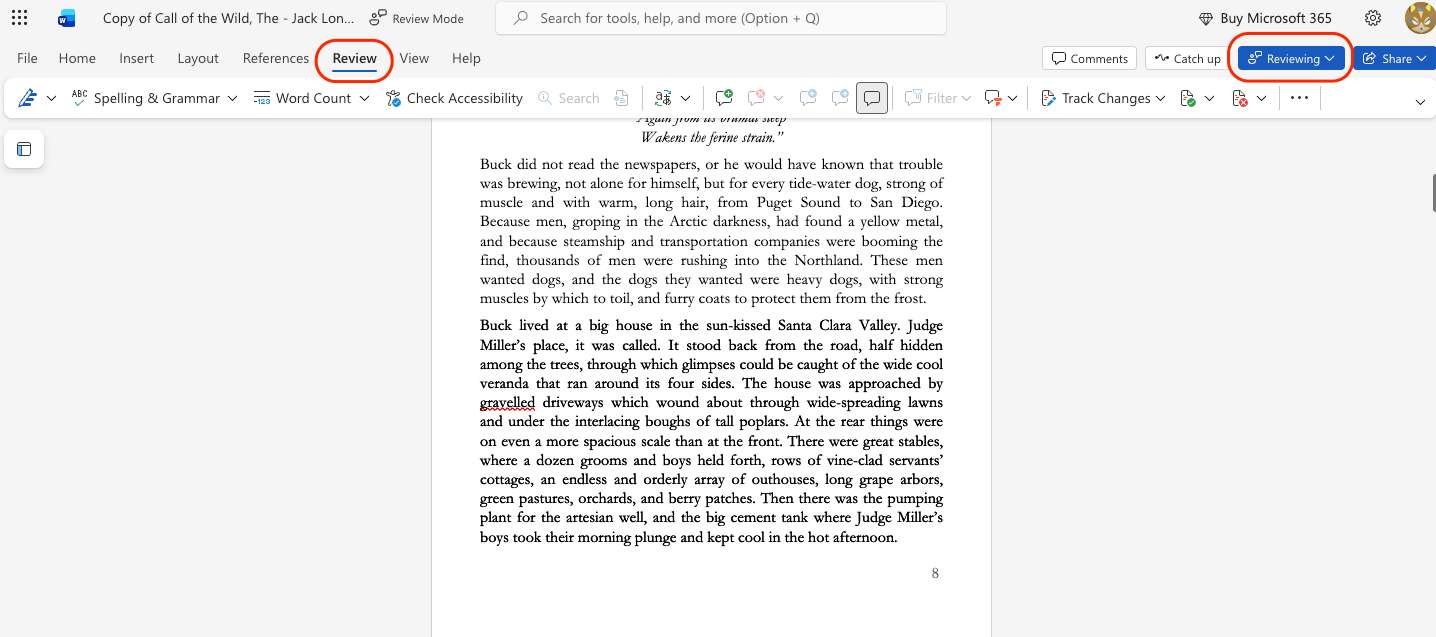Image resolution: width=1436 pixels, height=637 pixels.
Task: Select the Review tab
Action: click(355, 58)
